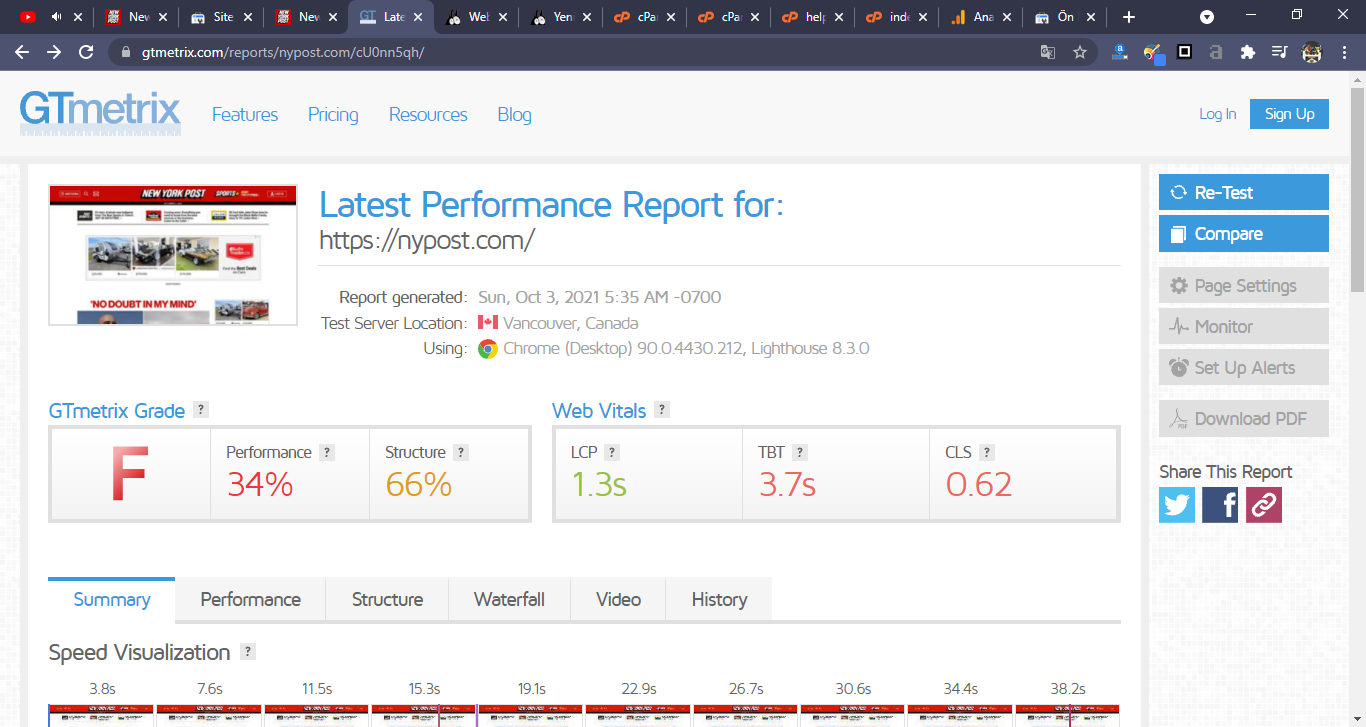The image size is (1366, 727).
Task: Click the Web Vitals heading
Action: tap(600, 410)
